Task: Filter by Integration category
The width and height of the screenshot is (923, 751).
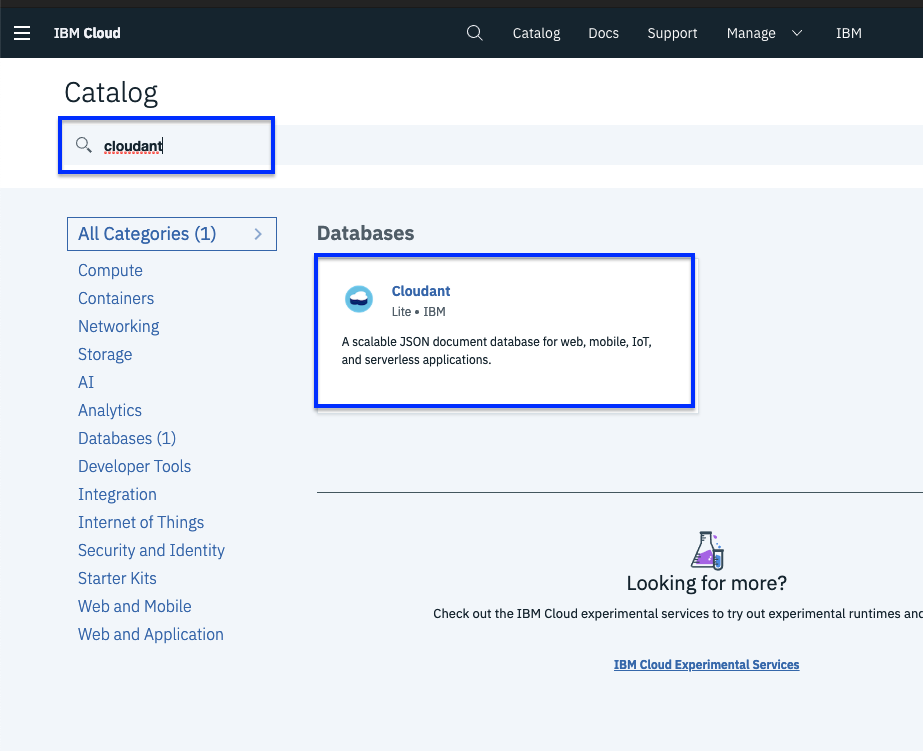Action: click(117, 494)
